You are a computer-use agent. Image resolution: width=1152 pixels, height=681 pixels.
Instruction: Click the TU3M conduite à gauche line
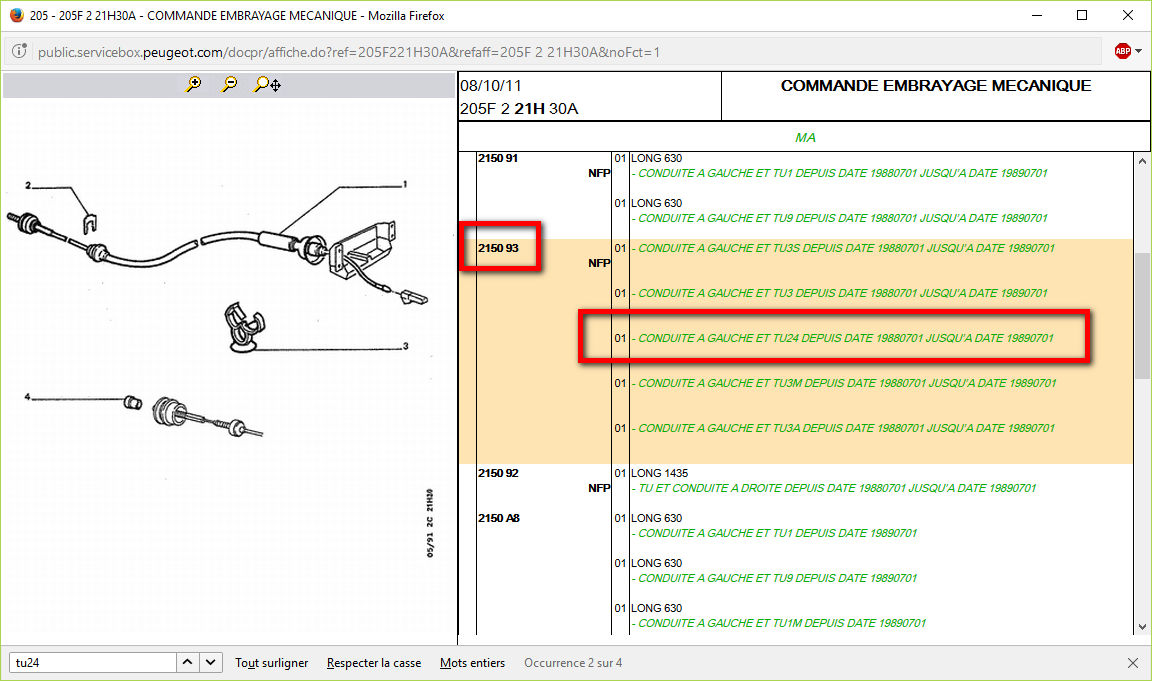click(844, 383)
